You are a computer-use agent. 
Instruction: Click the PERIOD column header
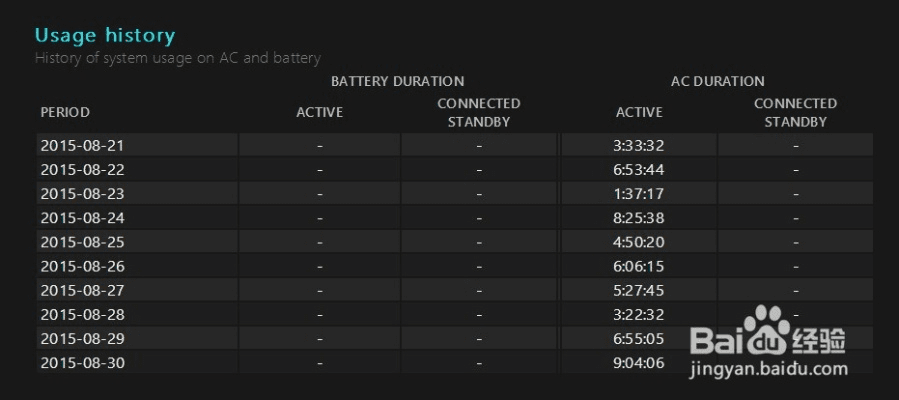pos(65,112)
